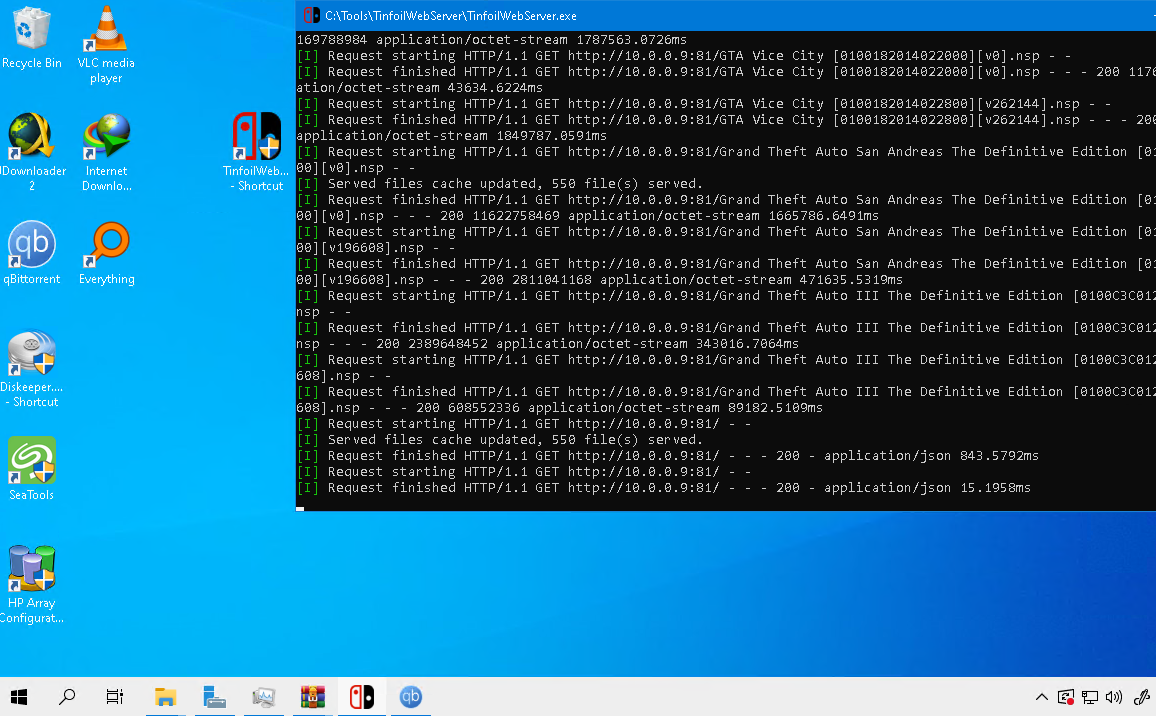Viewport: 1156px width, 716px height.
Task: Click 'application/octet-stream 1849787.0591ms' in the console
Action: click(452, 136)
